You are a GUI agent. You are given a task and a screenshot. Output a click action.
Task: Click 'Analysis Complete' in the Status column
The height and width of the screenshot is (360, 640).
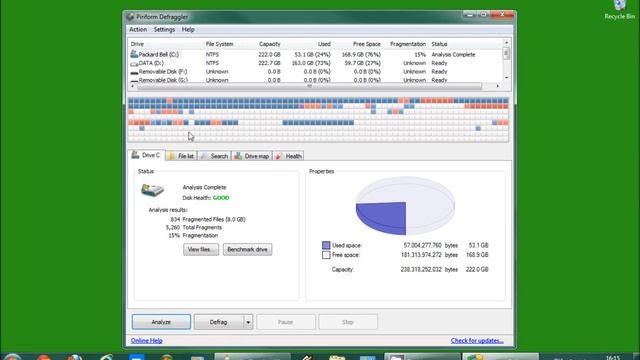click(x=453, y=54)
